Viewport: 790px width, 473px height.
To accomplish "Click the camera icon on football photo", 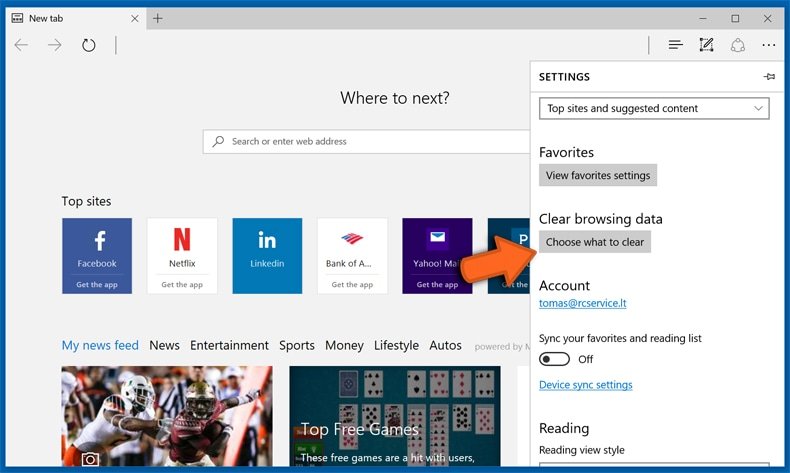I will click(90, 459).
